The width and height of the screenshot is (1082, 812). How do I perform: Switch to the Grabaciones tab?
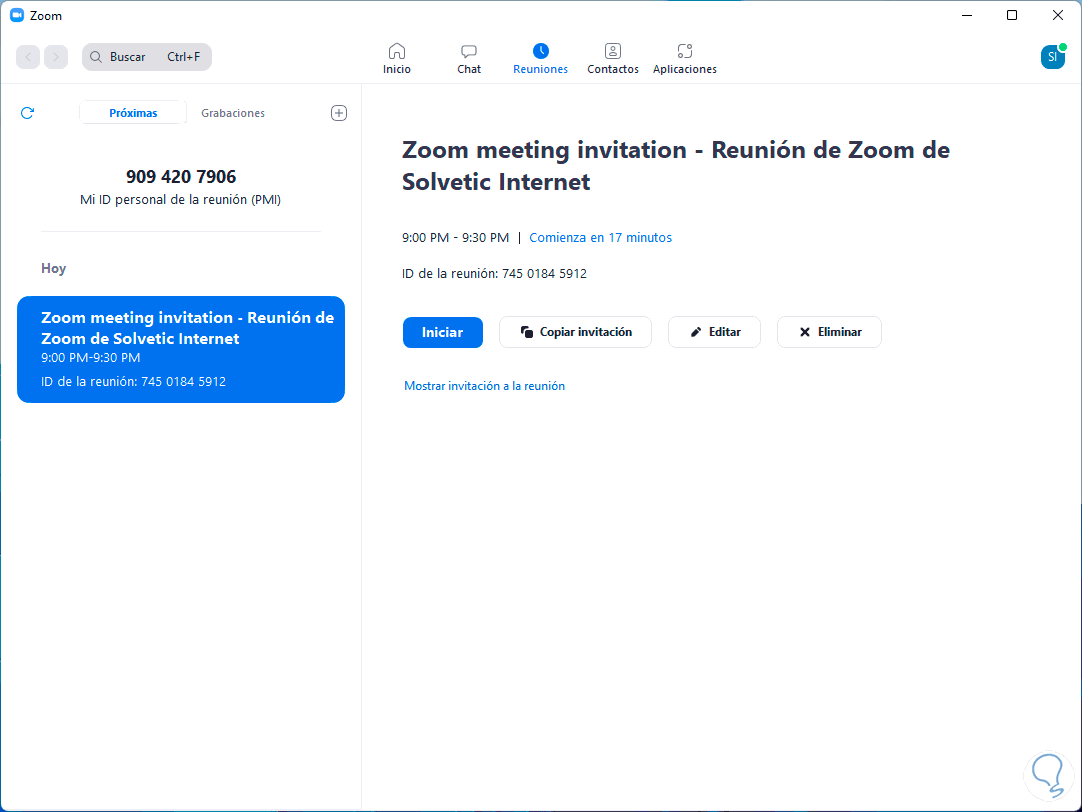(x=233, y=113)
